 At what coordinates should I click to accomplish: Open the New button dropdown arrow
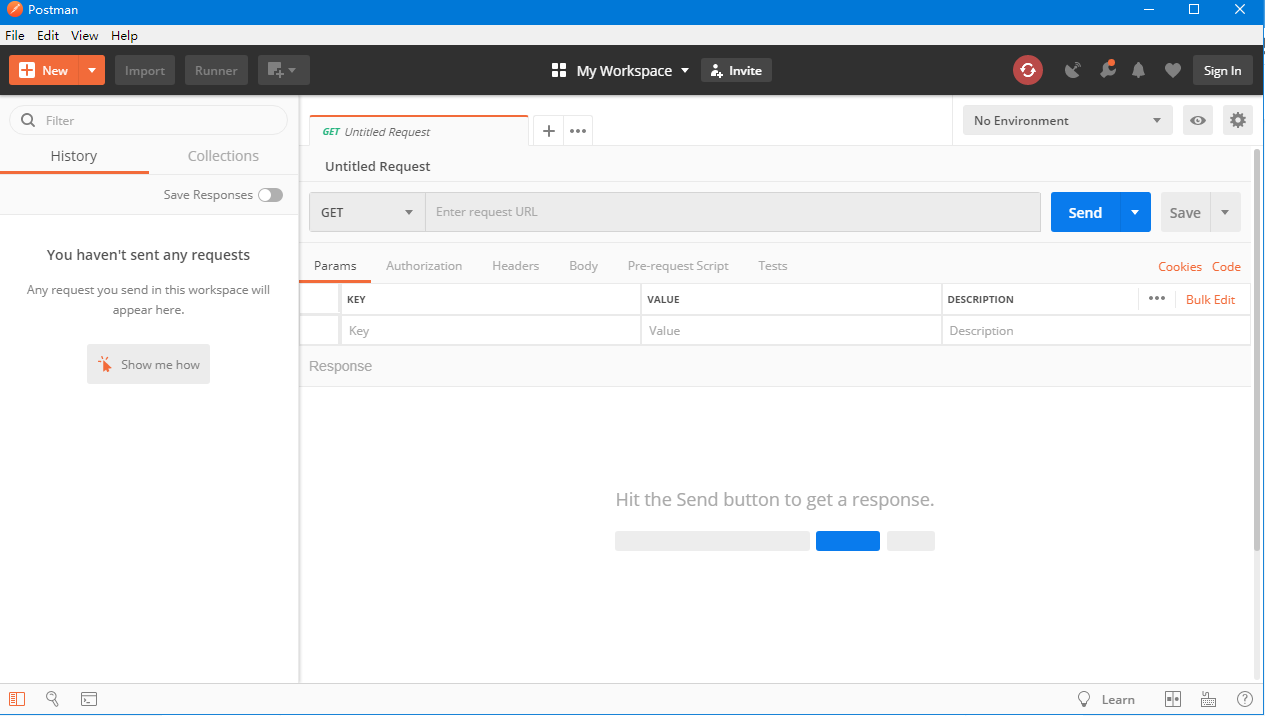[92, 70]
